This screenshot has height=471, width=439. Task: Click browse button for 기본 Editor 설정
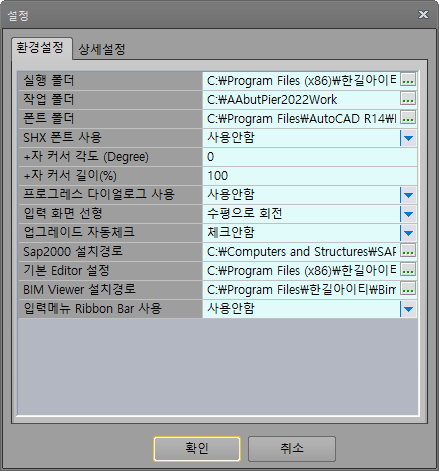[408, 270]
